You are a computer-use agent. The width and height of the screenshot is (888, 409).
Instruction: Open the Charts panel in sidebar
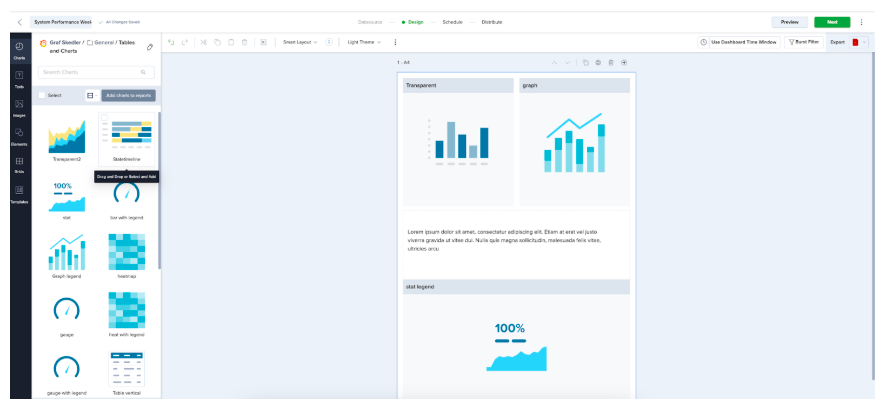[20, 50]
